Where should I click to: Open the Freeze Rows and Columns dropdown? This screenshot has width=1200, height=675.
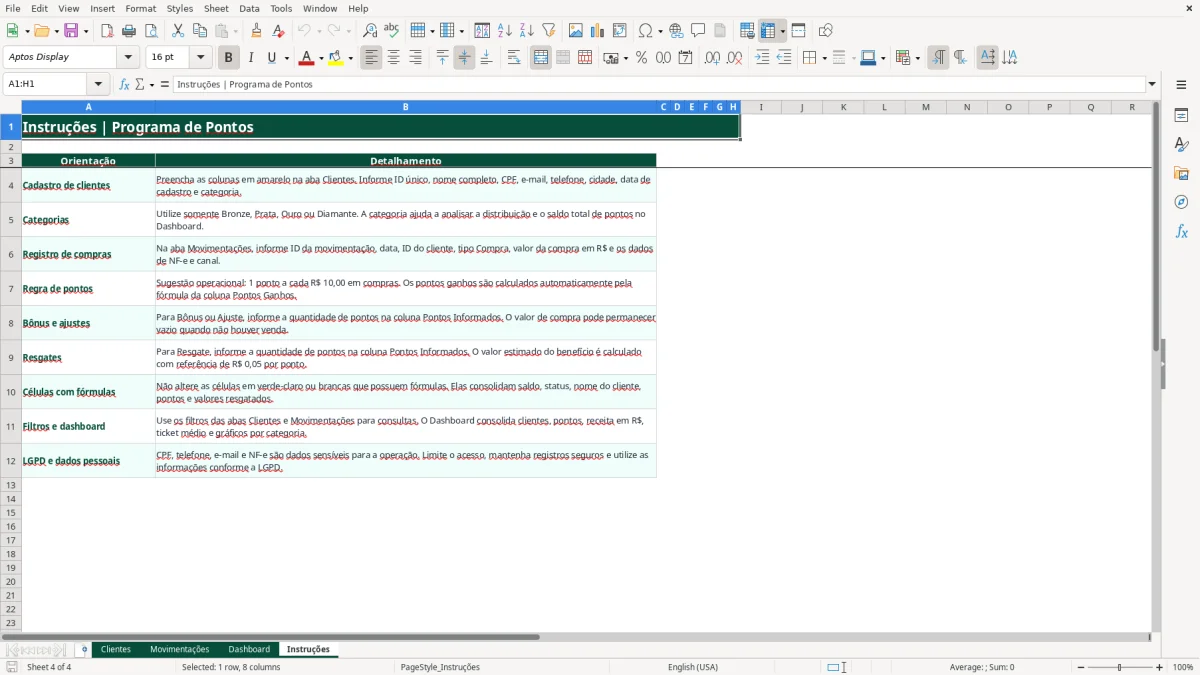click(783, 31)
